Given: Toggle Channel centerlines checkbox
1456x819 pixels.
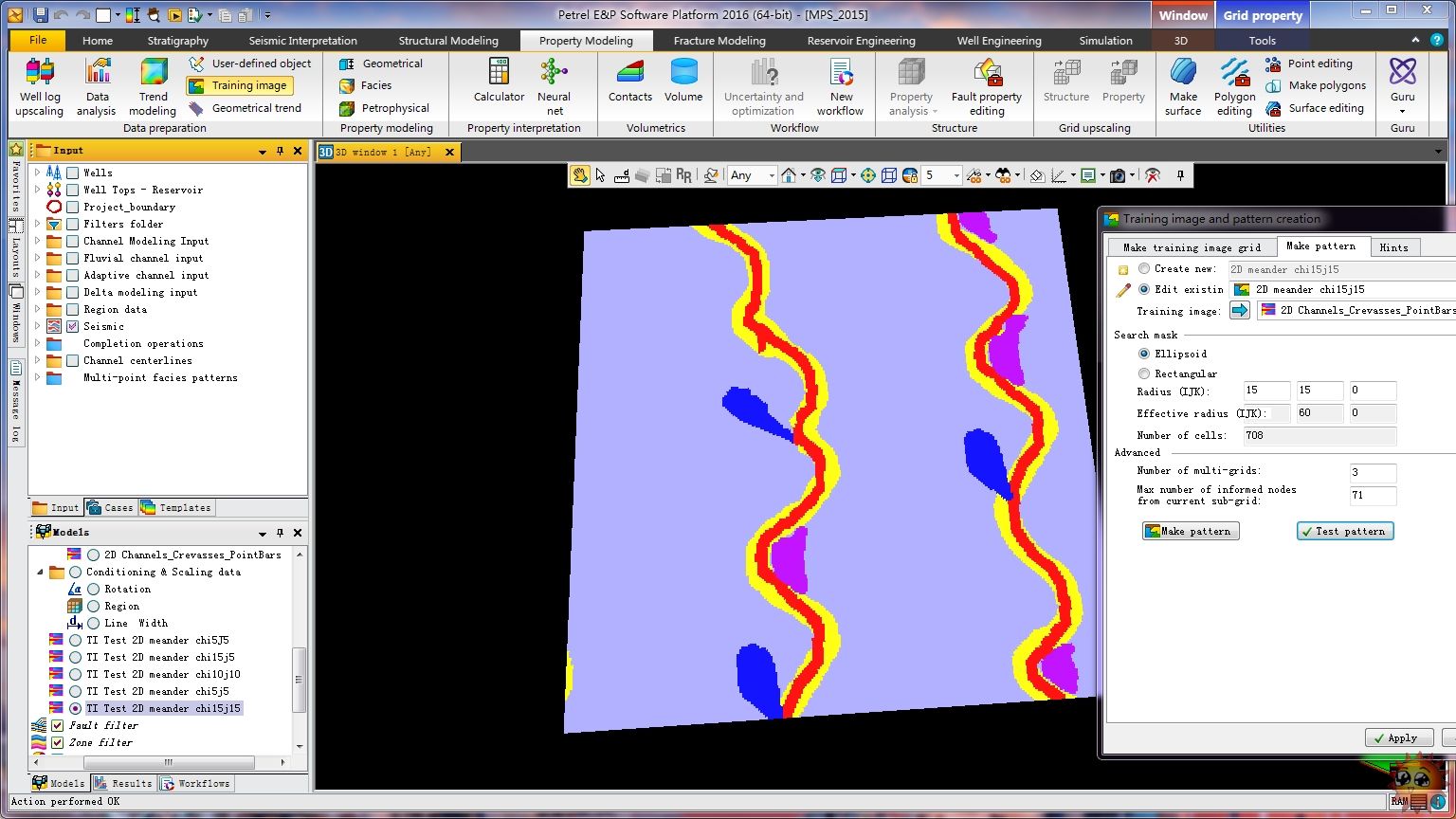Looking at the screenshot, I should [x=73, y=360].
